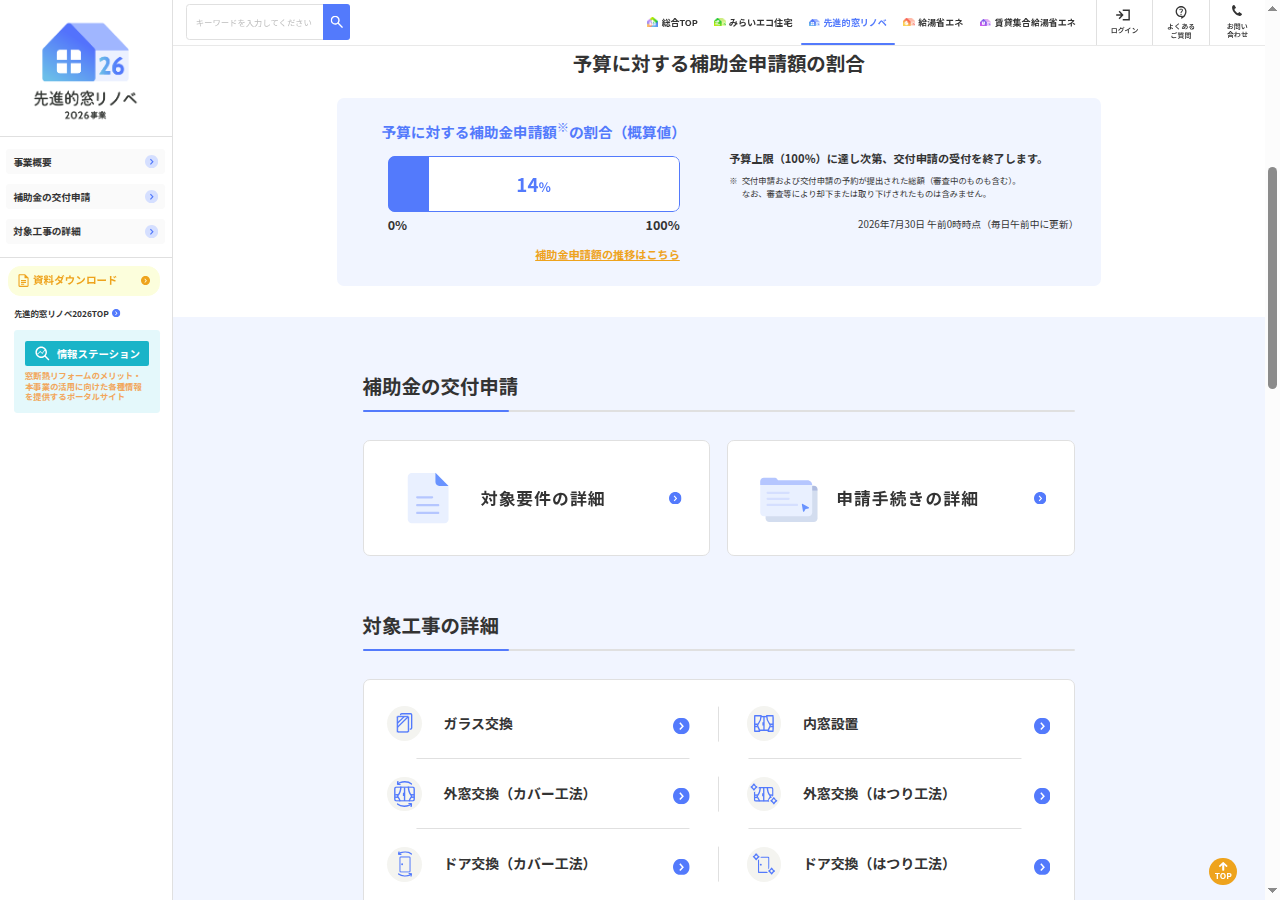Image resolution: width=1280 pixels, height=900 pixels.
Task: Open the ログイン login icon
Action: [x=1124, y=15]
